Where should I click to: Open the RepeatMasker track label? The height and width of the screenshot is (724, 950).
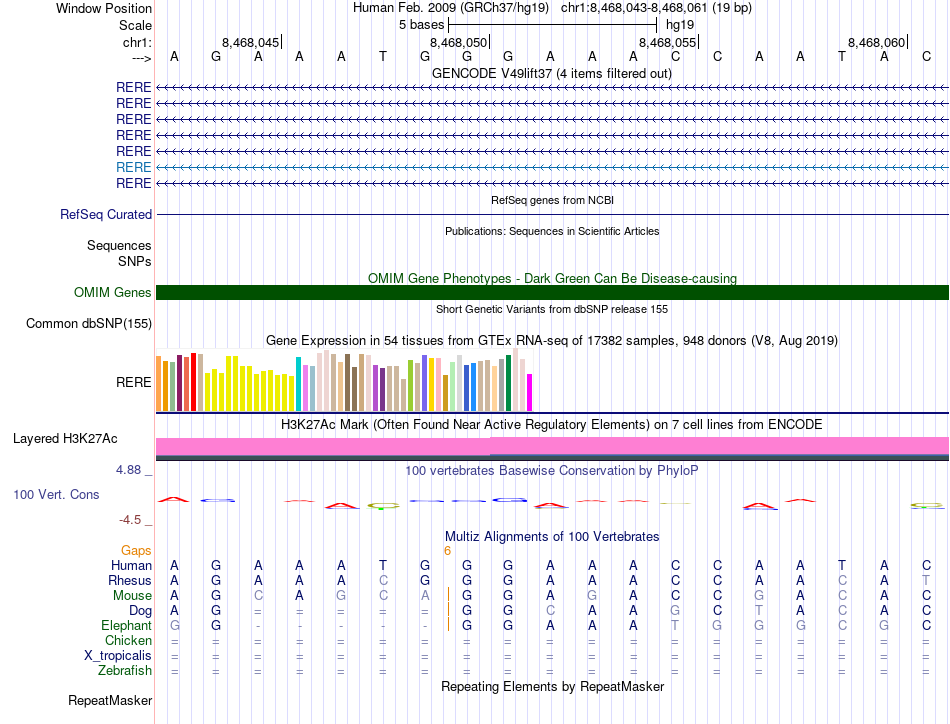point(110,700)
